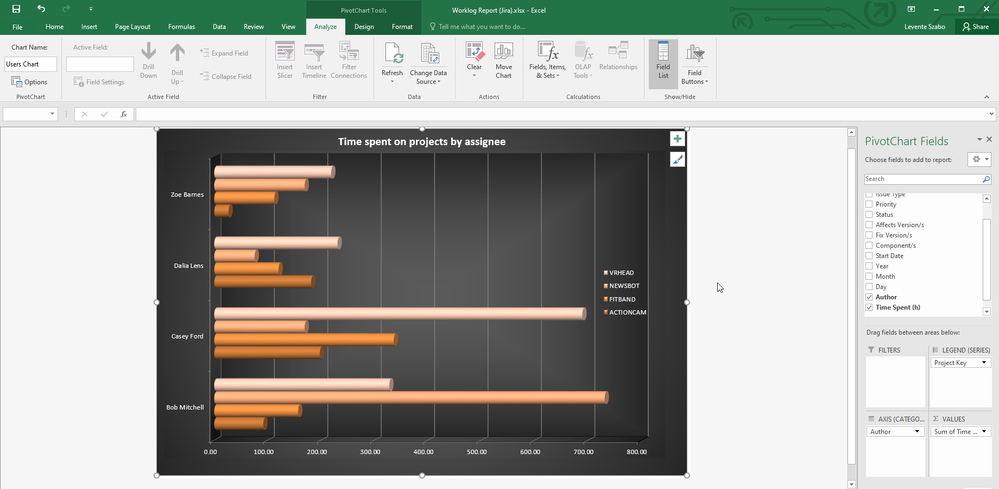This screenshot has height=489, width=999.
Task: Click the Chart Elements plus icon
Action: (x=677, y=140)
